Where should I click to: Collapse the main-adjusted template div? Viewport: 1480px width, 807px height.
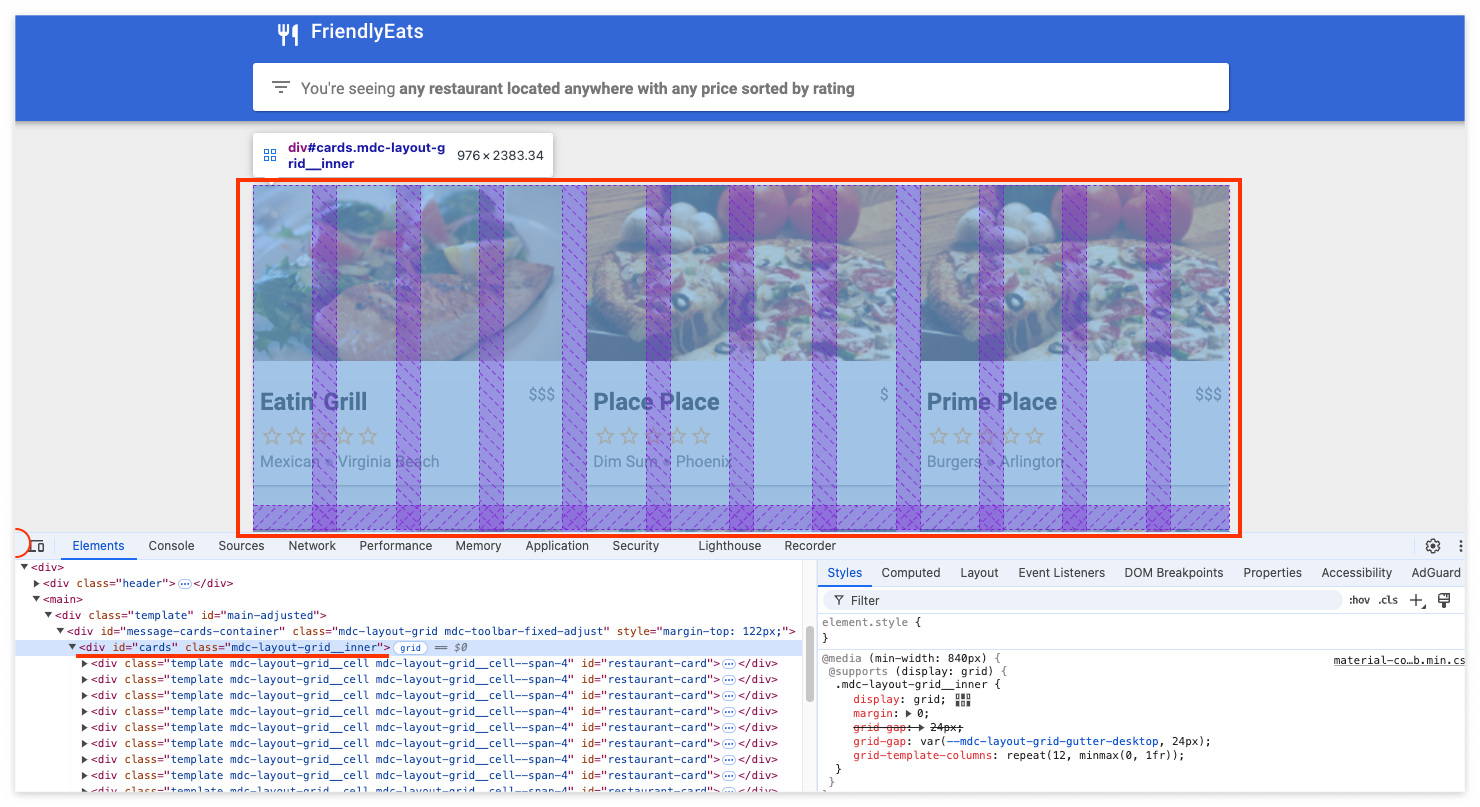(49, 616)
